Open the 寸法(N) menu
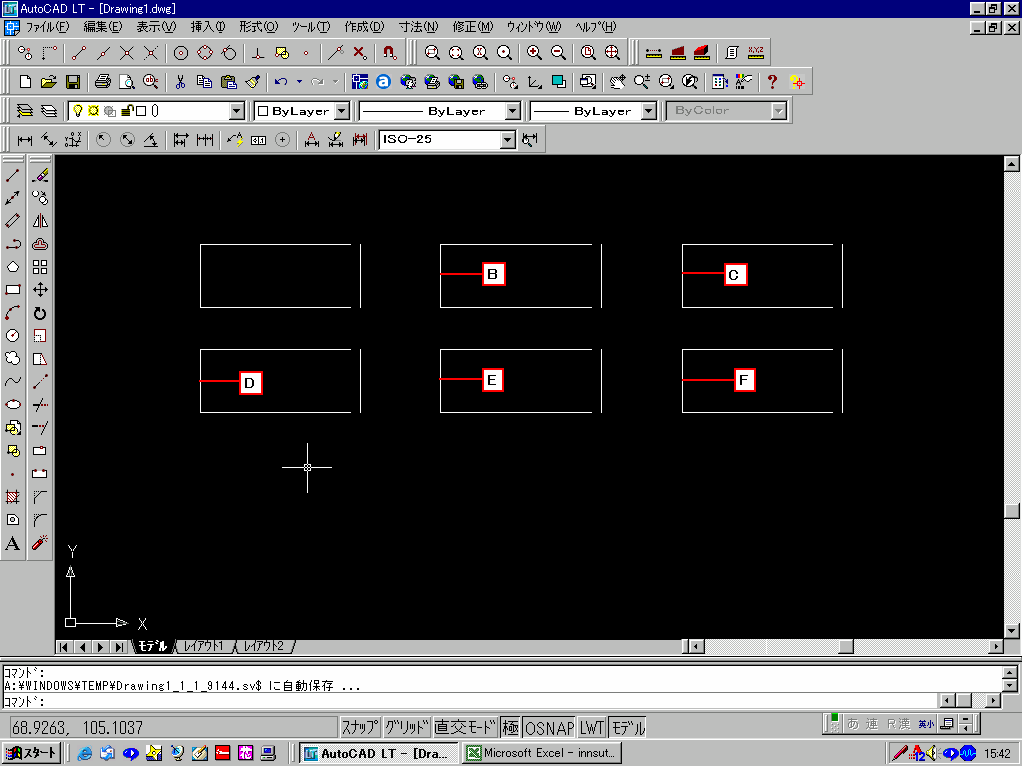 [418, 27]
